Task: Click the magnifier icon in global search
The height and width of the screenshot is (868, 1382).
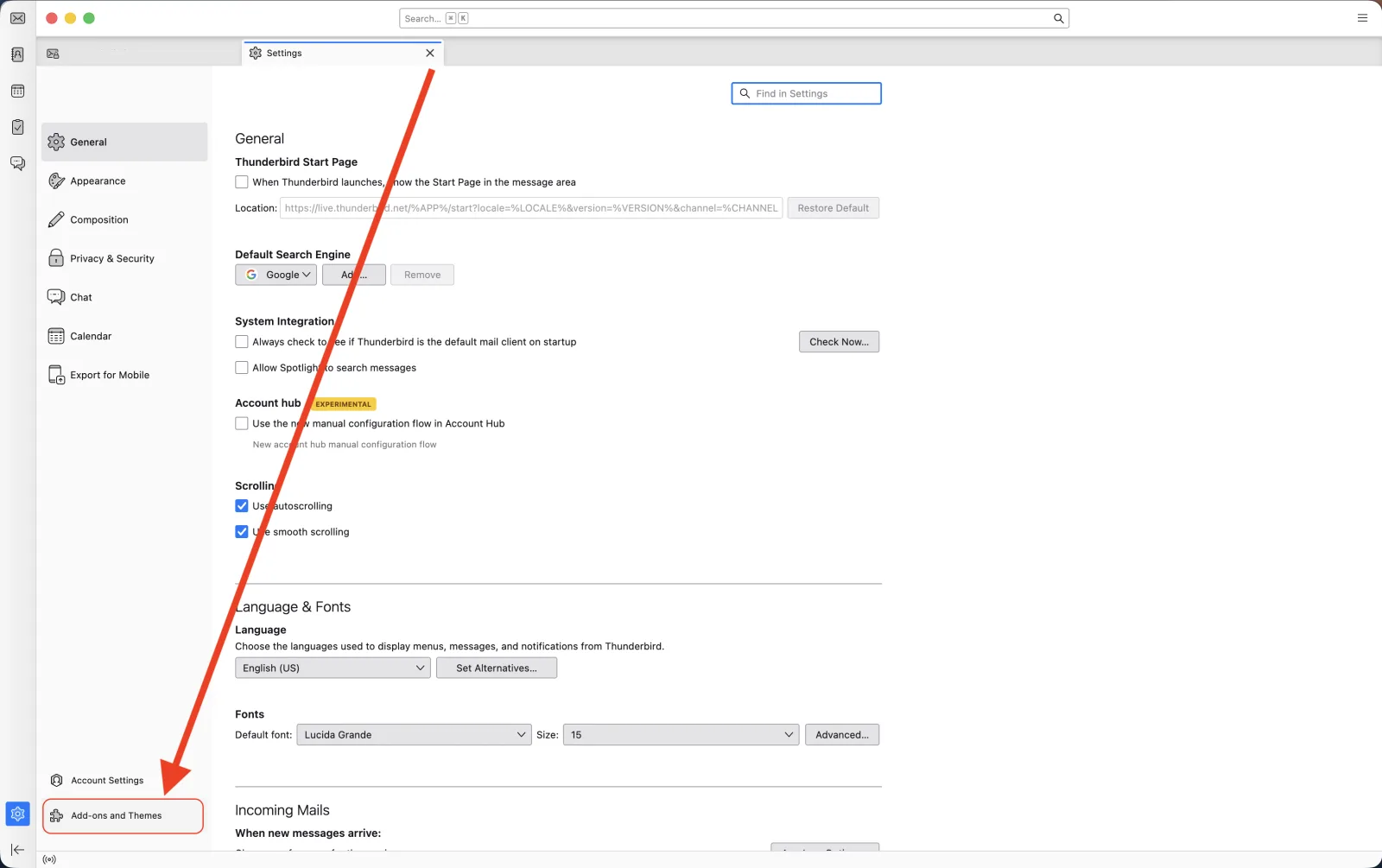Action: [1058, 18]
